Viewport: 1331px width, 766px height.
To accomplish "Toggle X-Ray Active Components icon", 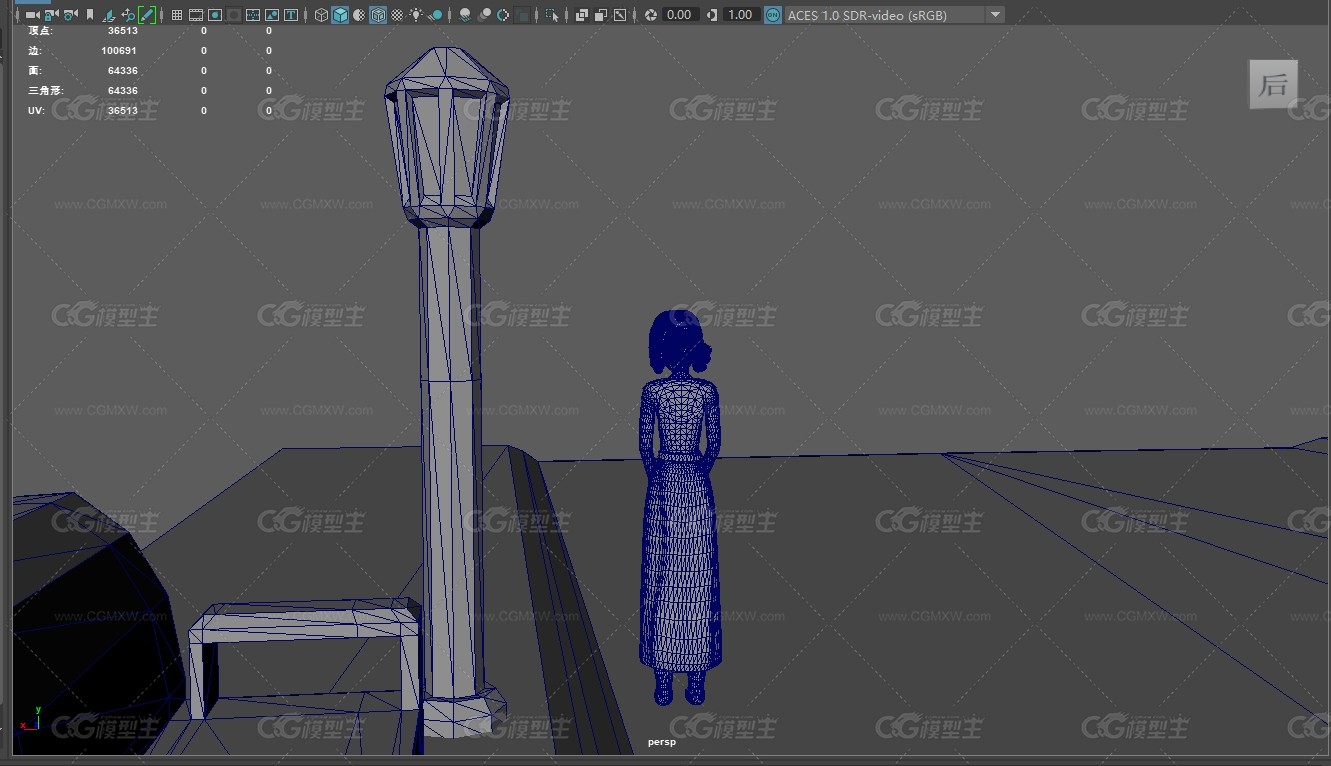I will [x=601, y=15].
